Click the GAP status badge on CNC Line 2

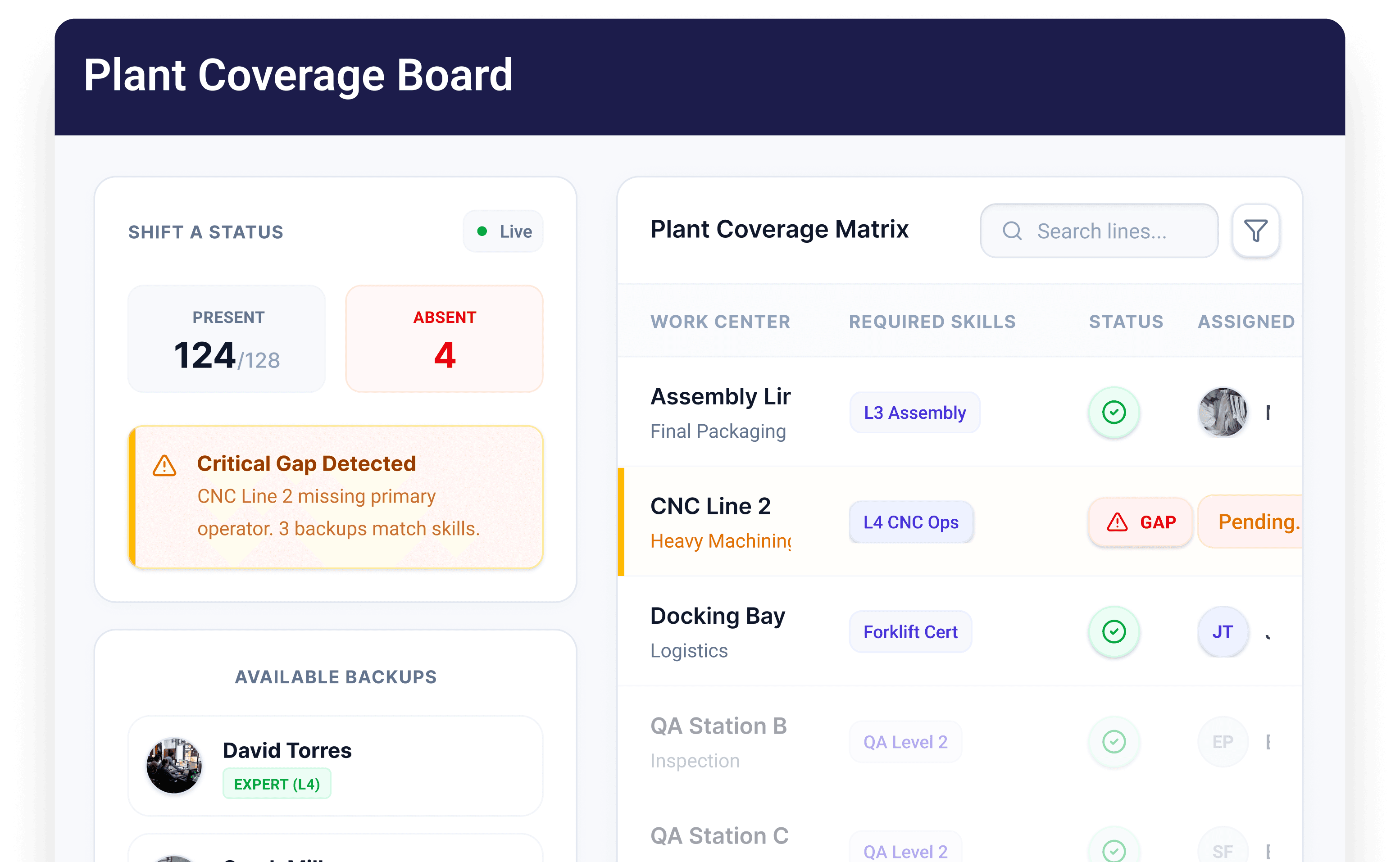point(1140,522)
